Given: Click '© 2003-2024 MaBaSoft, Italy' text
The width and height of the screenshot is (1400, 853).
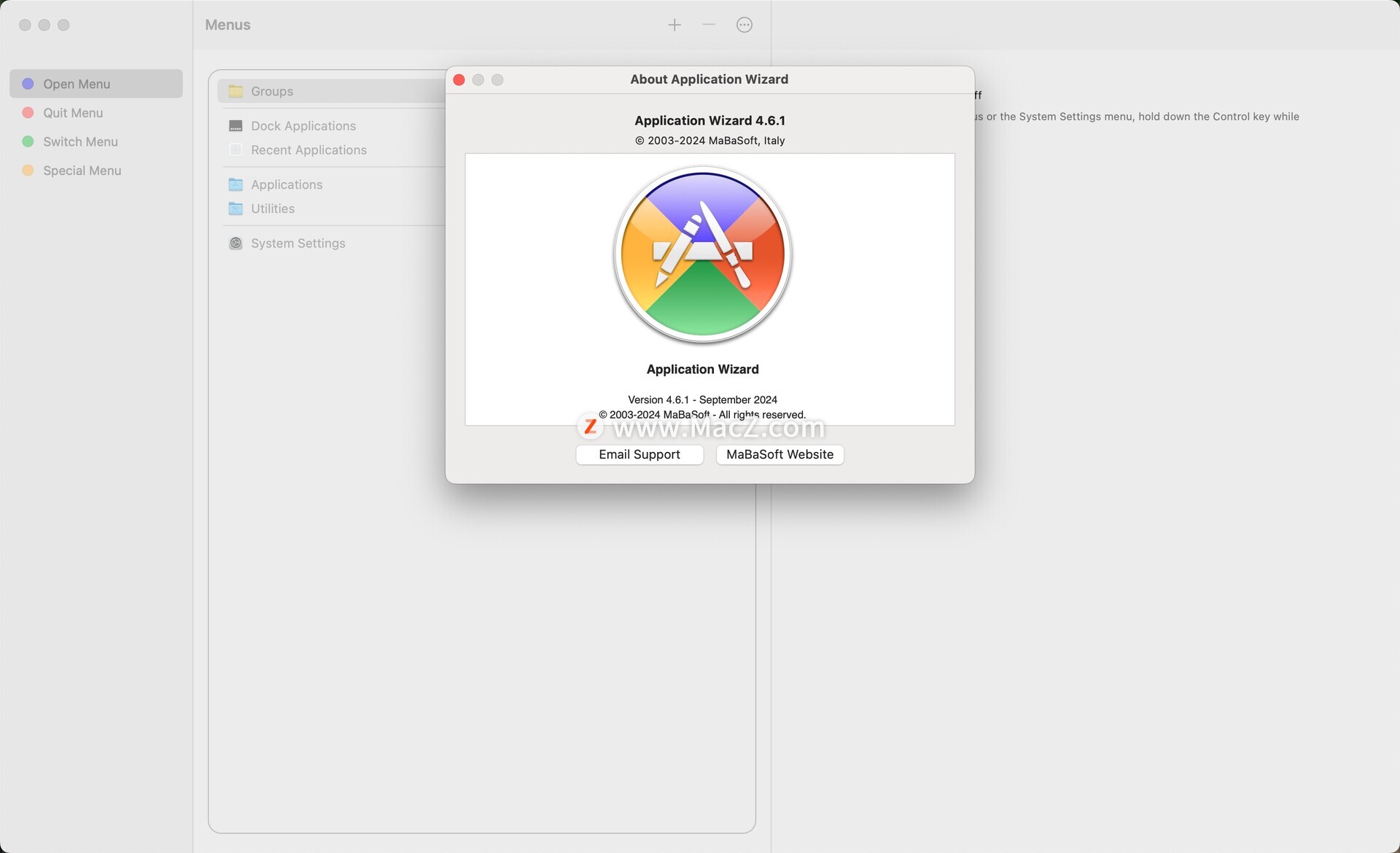Looking at the screenshot, I should coord(709,141).
